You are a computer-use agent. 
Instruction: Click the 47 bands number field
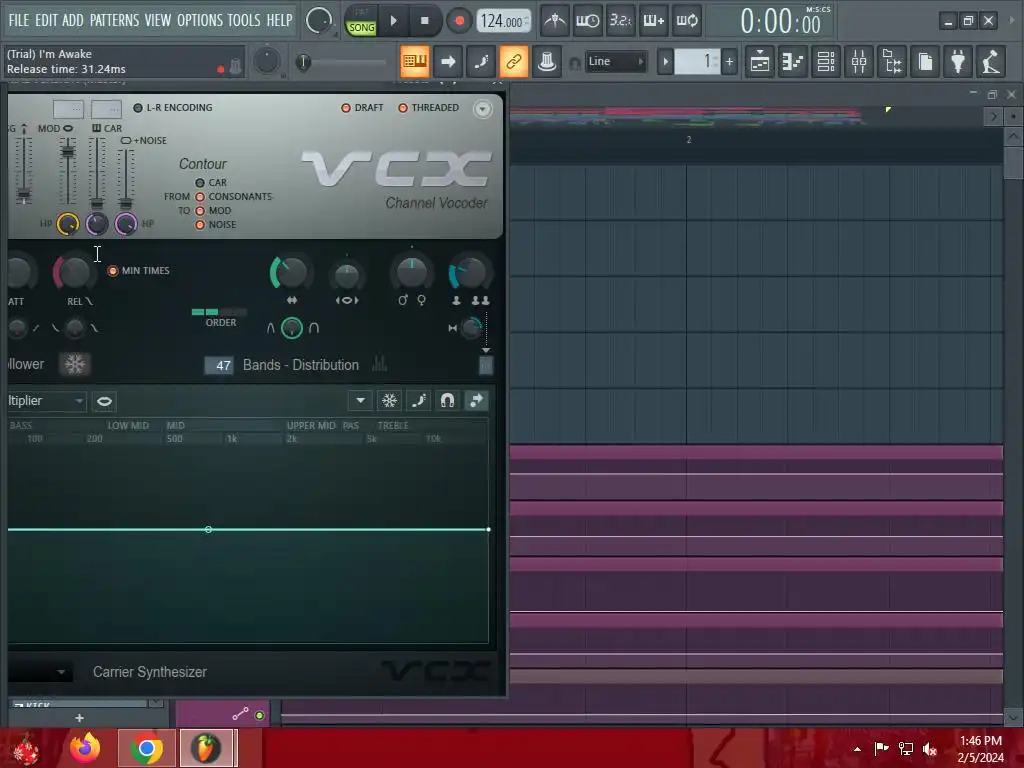pyautogui.click(x=219, y=365)
